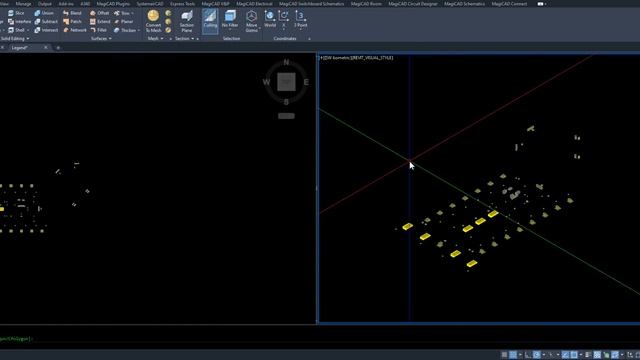The width and height of the screenshot is (640, 360).
Task: Apply the Subtract boolean tool
Action: click(x=46, y=22)
